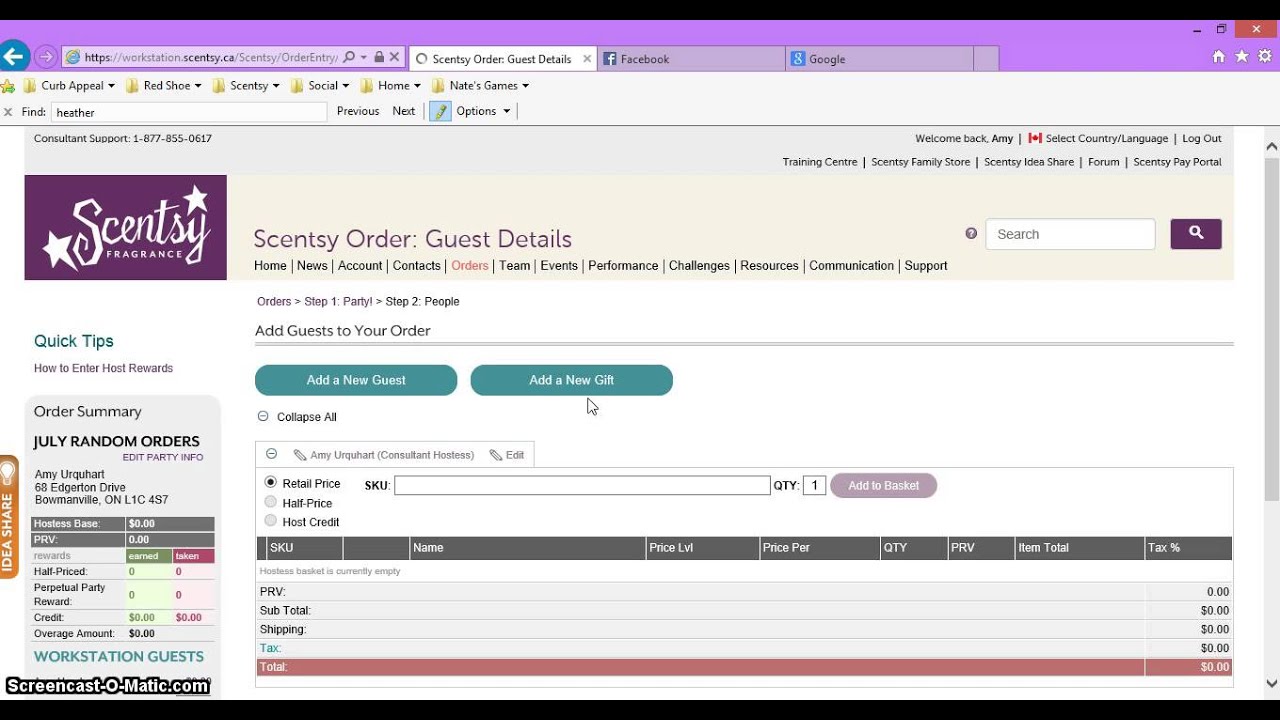This screenshot has height=720, width=1280.
Task: Click the Scentsy Pay Portal link
Action: [1177, 162]
